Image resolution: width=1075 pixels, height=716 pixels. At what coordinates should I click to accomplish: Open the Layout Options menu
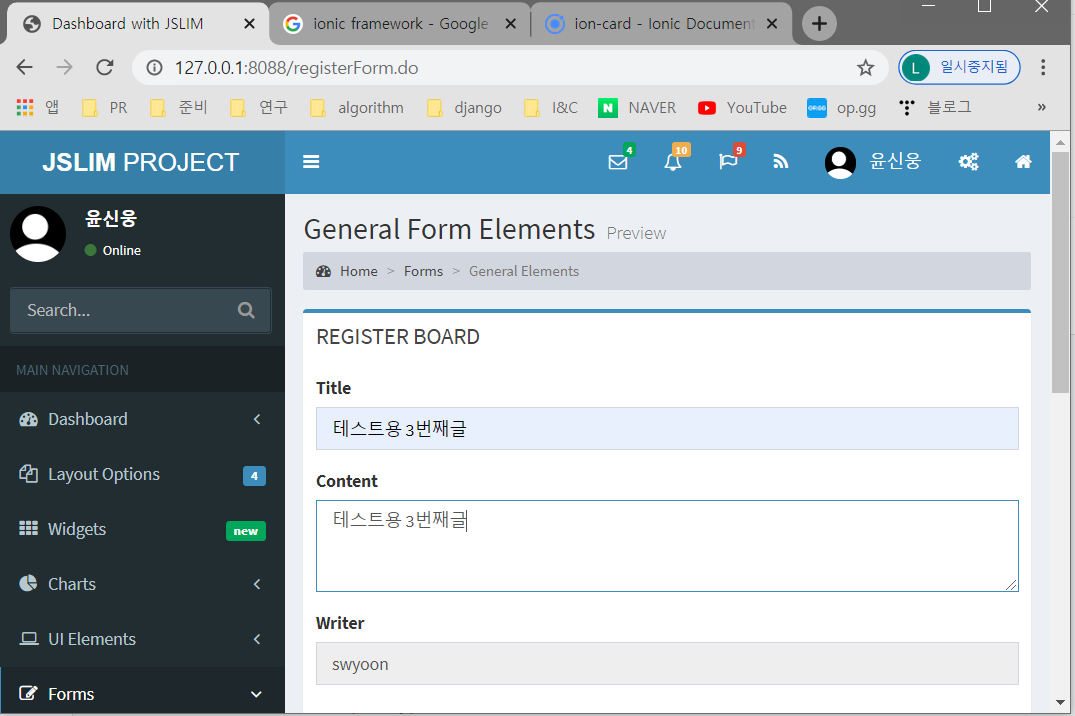tap(142, 474)
